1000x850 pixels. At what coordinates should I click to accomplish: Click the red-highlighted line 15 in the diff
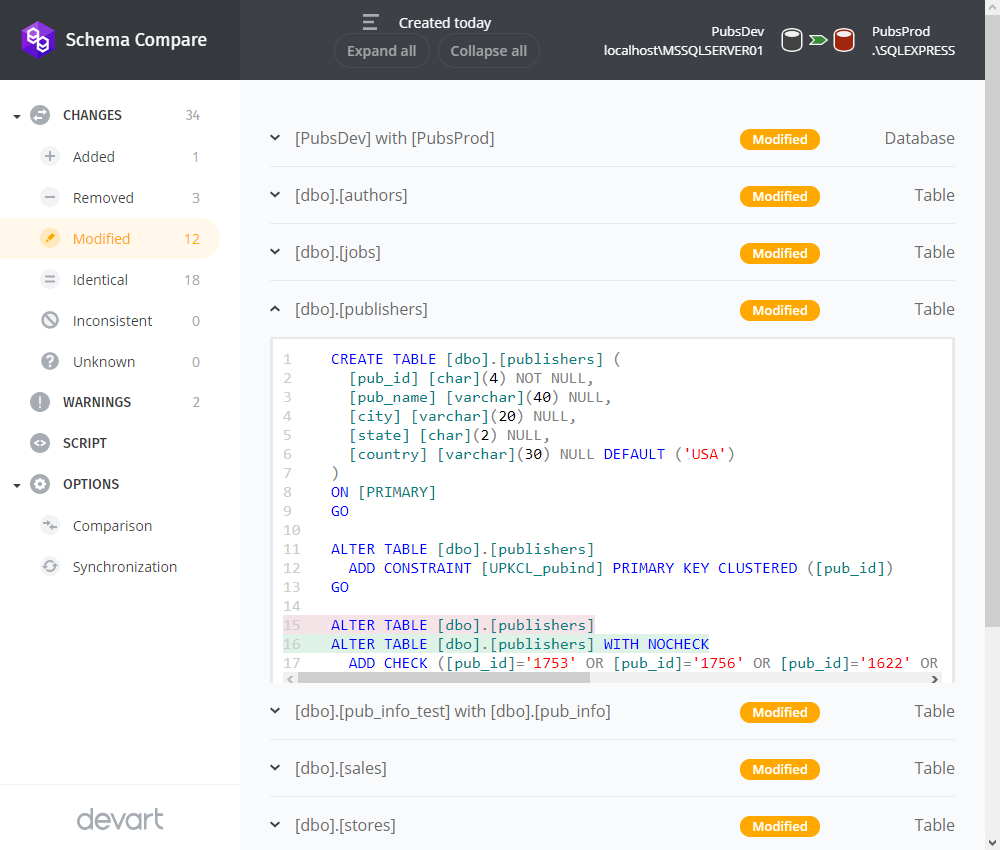439,625
